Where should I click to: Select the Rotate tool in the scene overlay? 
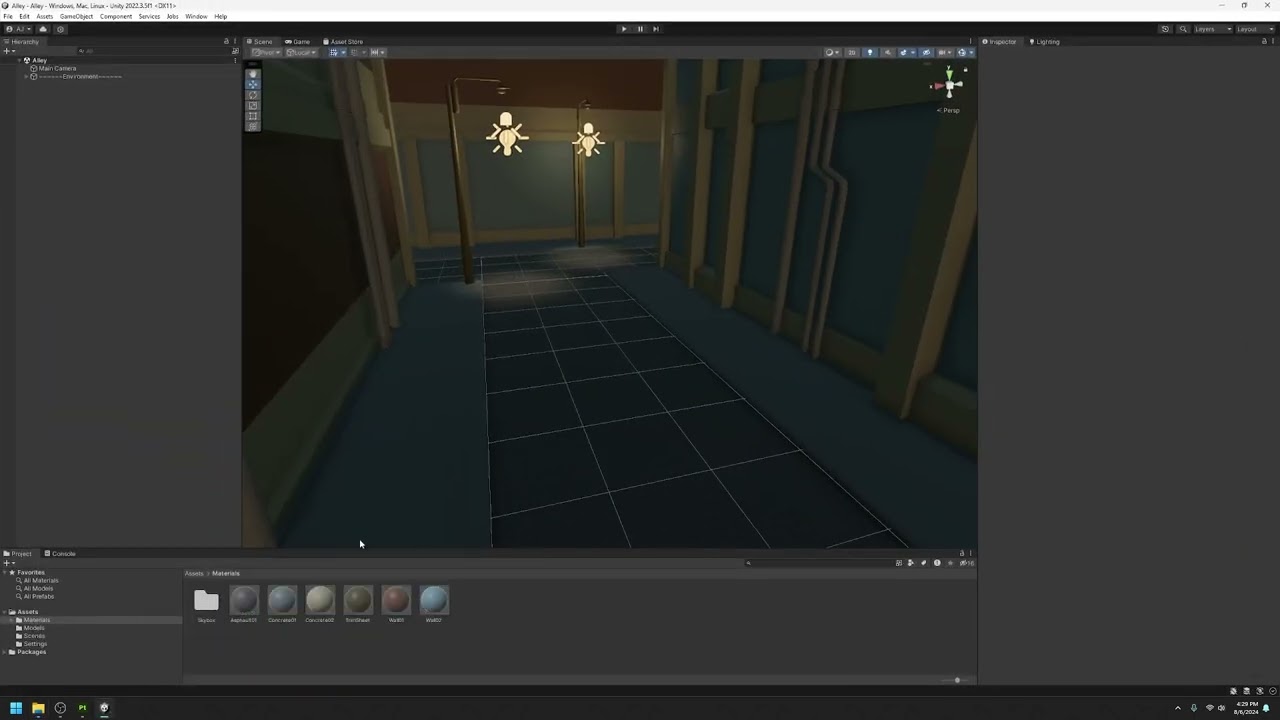pyautogui.click(x=253, y=95)
